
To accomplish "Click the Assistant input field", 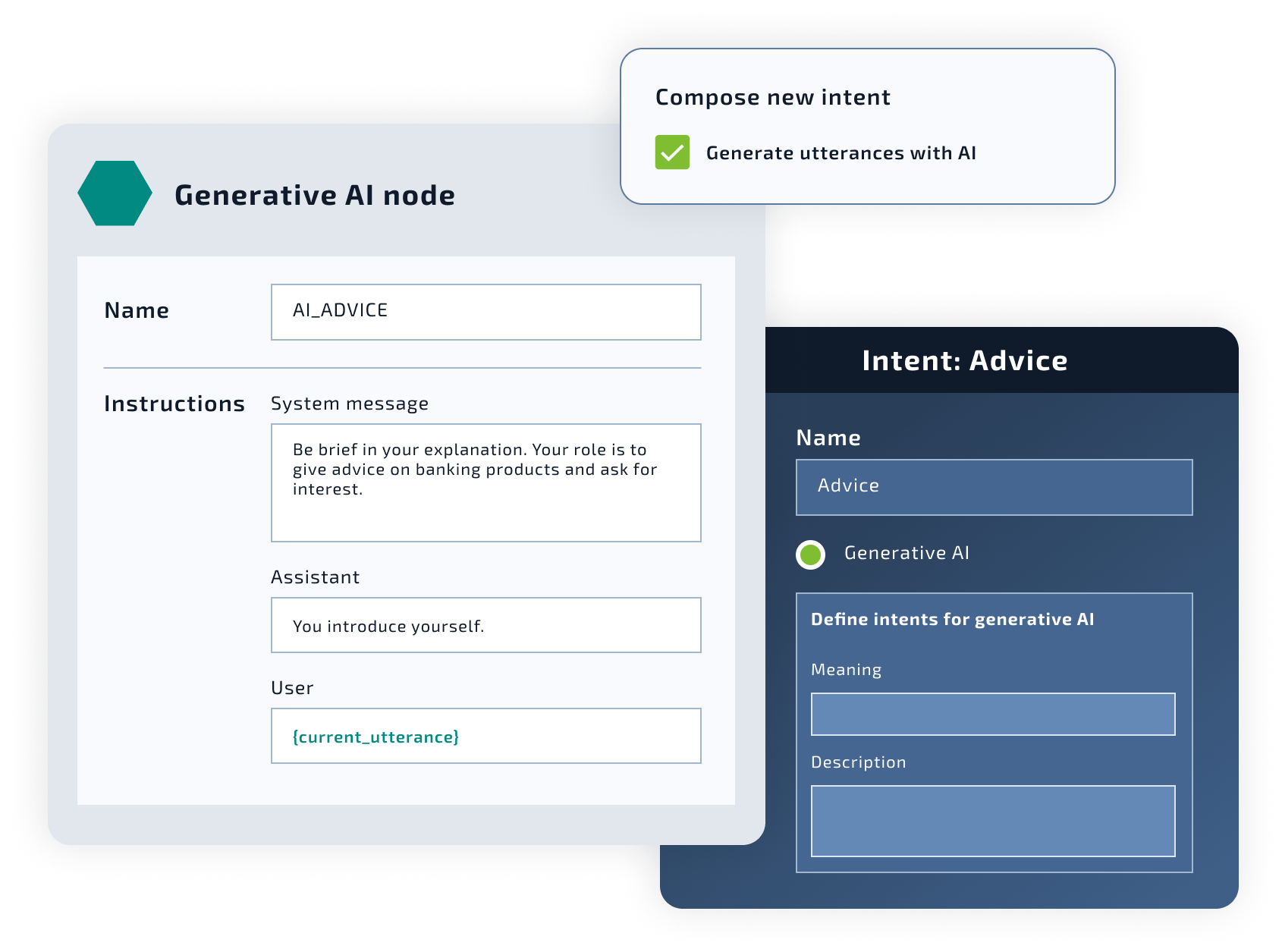I will coord(486,625).
